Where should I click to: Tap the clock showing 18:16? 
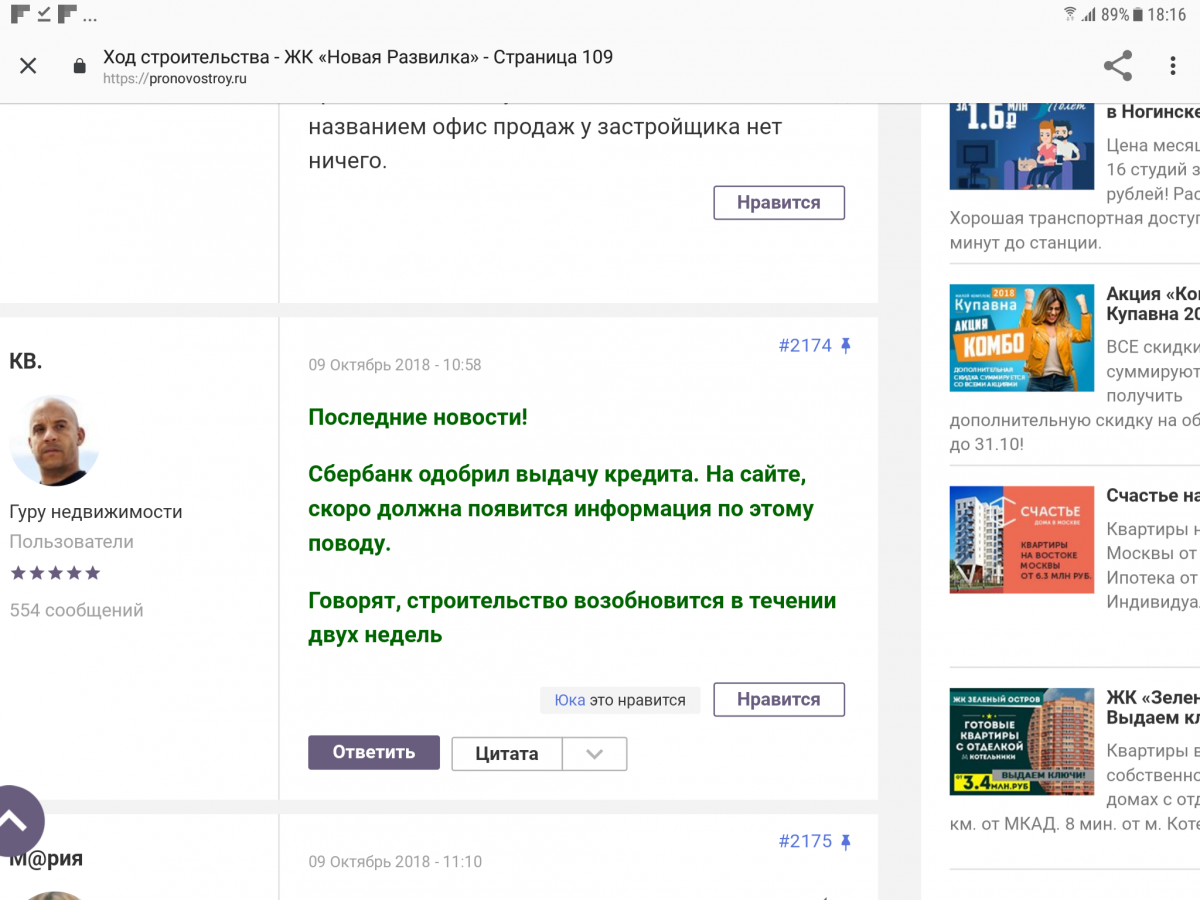[x=1167, y=15]
